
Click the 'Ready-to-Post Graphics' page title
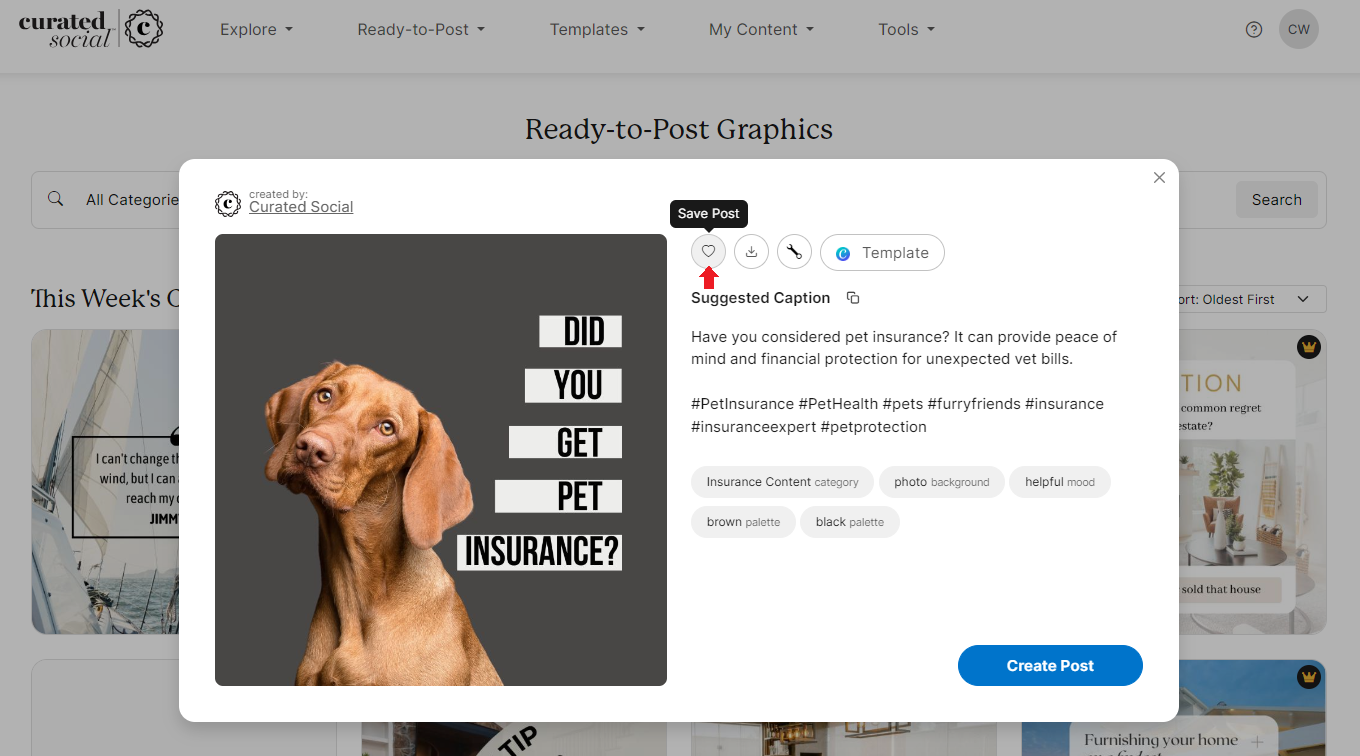679,129
